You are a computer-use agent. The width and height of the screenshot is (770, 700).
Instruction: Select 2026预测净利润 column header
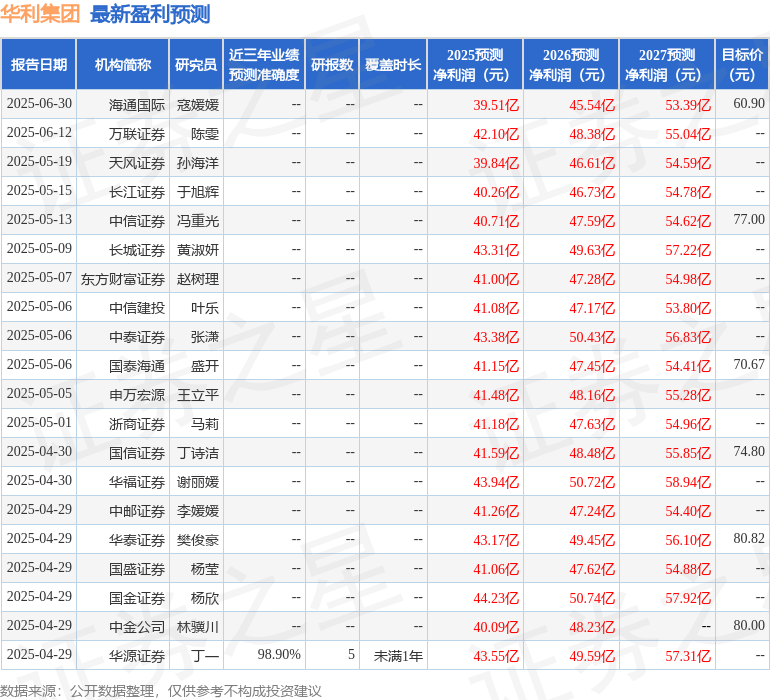(x=571, y=64)
